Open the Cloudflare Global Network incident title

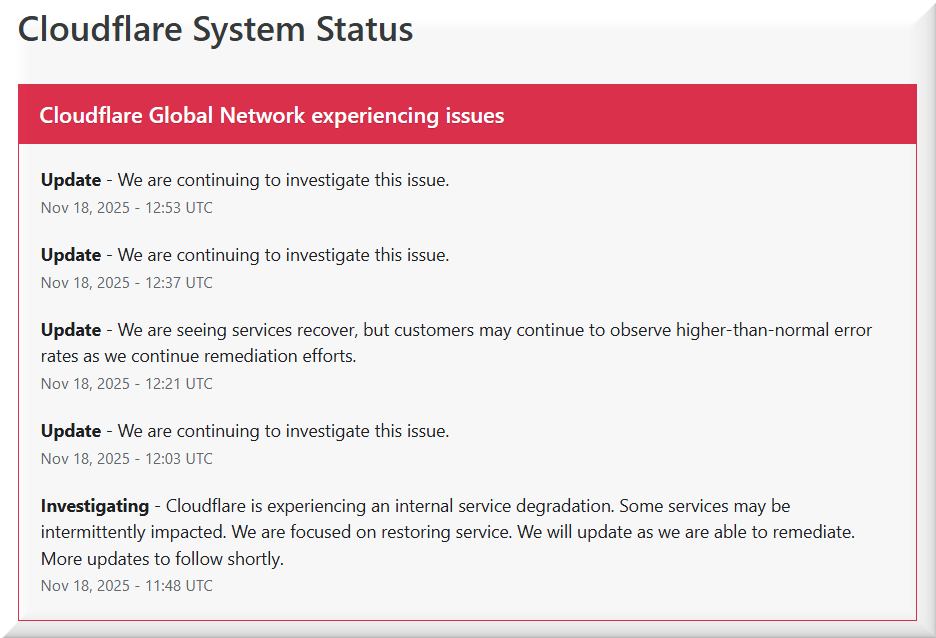coord(271,116)
